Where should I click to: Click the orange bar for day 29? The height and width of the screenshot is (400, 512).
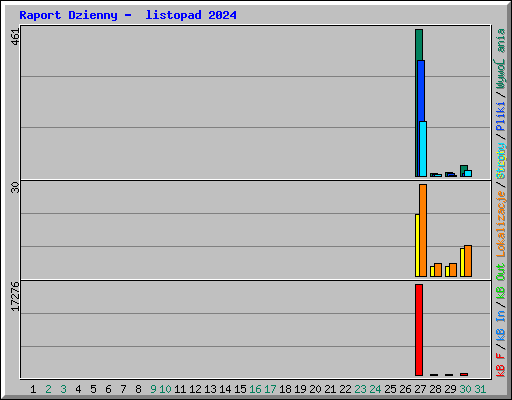point(453,270)
